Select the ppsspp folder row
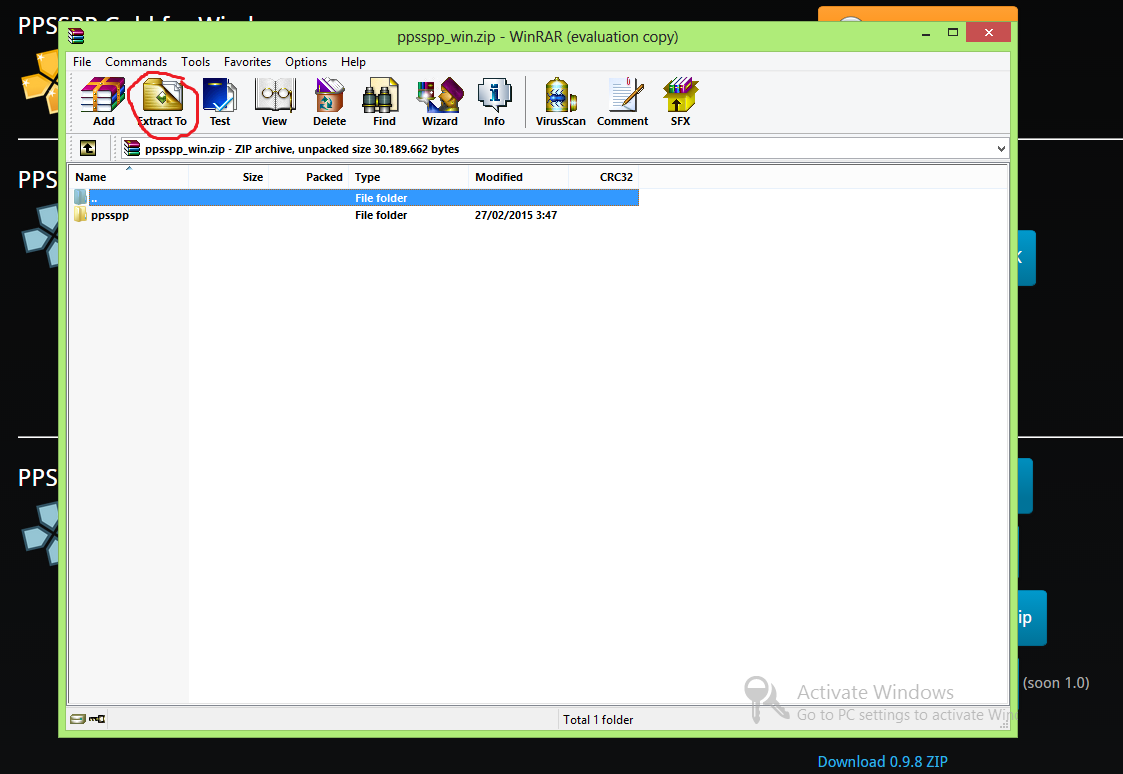Viewport: 1123px width, 774px height. [x=355, y=215]
